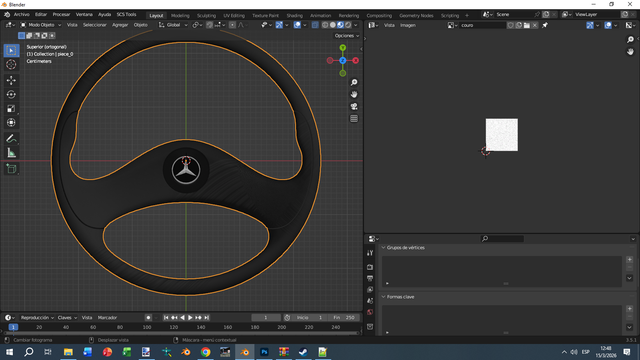Select the Measure ruler tool
Image resolution: width=640 pixels, height=360 pixels.
coord(11,153)
